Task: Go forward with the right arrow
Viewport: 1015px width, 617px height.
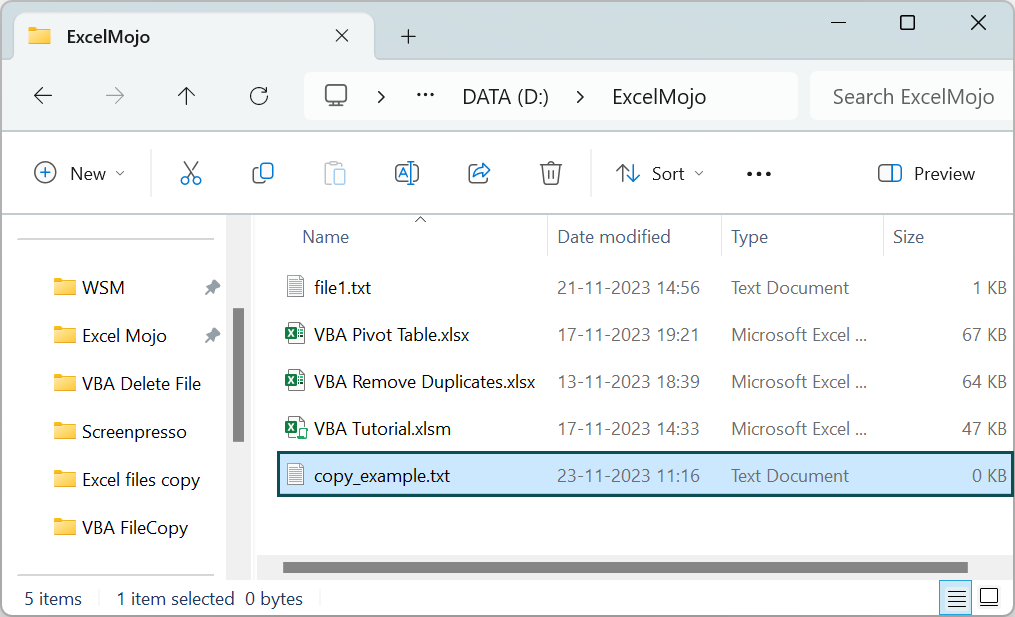Action: (115, 96)
